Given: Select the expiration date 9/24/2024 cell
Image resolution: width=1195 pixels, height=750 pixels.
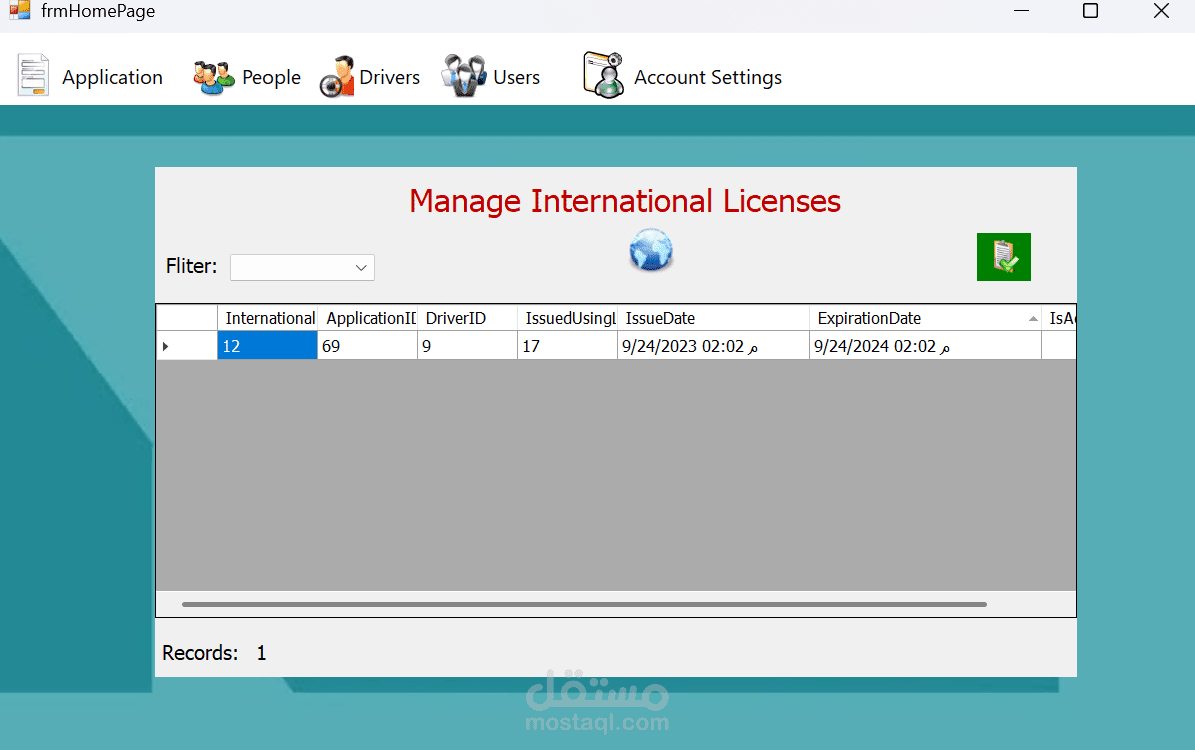Looking at the screenshot, I should (x=925, y=346).
